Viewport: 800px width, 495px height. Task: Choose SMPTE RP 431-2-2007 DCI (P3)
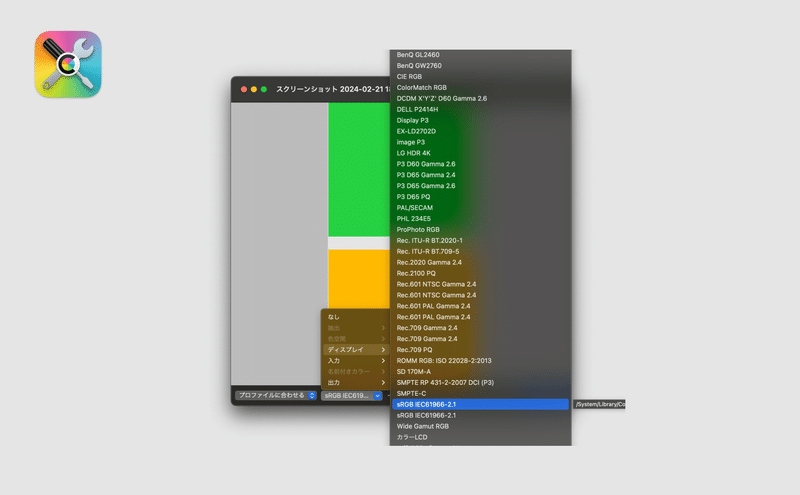[x=481, y=383]
